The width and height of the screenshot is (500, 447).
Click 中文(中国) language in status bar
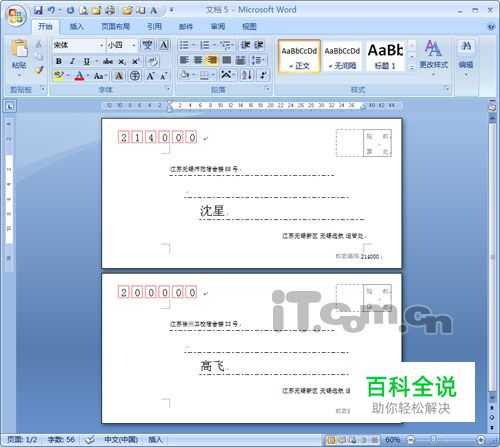[x=121, y=440]
